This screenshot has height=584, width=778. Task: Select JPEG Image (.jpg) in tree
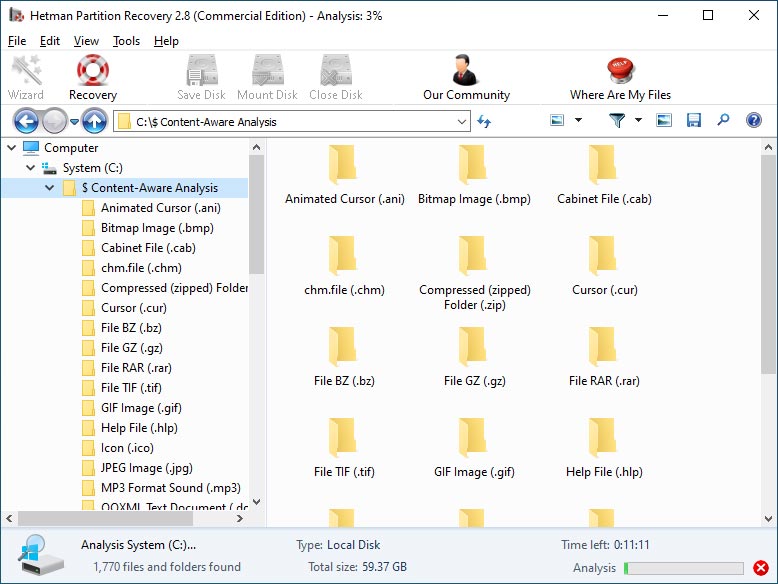coord(146,468)
